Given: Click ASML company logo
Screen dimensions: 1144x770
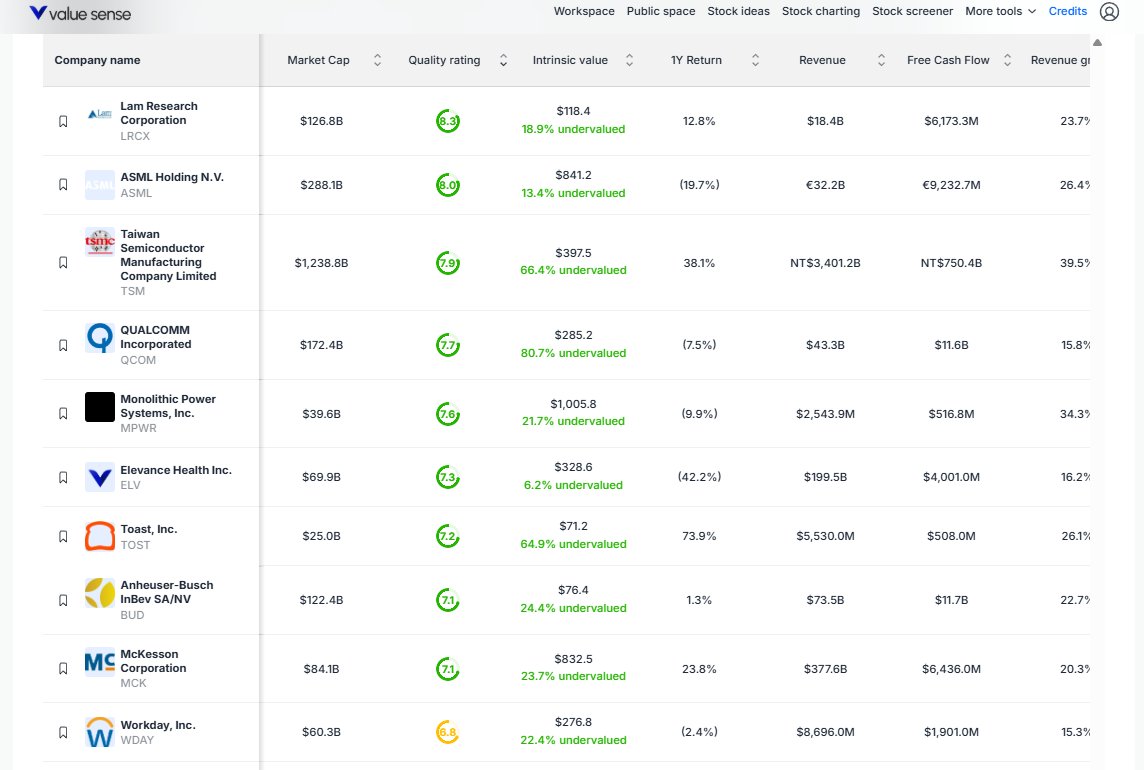Looking at the screenshot, I should pyautogui.click(x=100, y=185).
